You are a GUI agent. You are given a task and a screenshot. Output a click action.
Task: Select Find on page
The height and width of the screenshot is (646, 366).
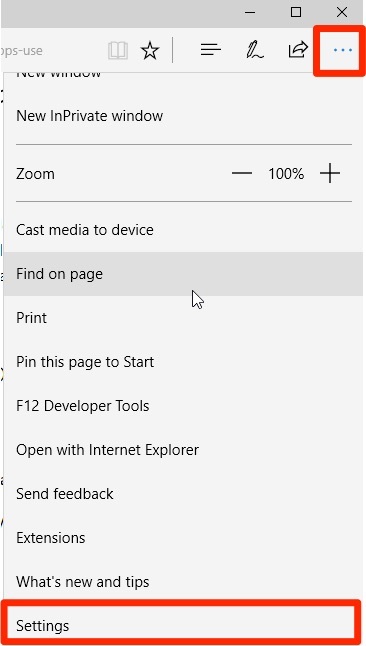coord(183,274)
